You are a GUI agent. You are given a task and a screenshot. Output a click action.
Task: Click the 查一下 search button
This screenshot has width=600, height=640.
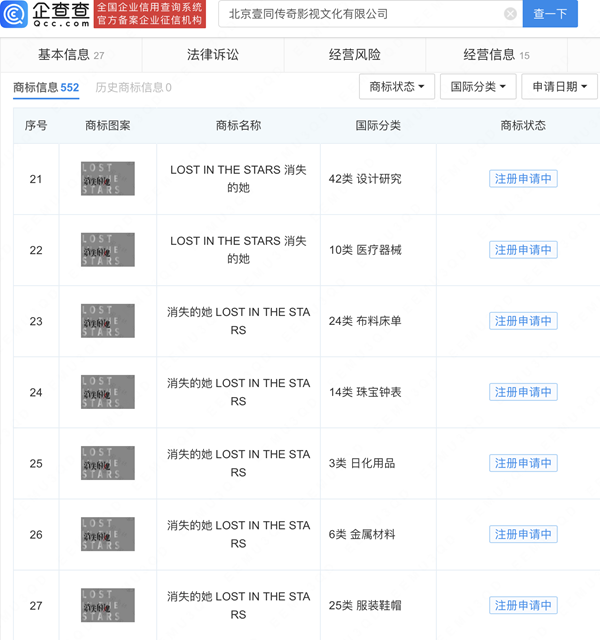550,14
